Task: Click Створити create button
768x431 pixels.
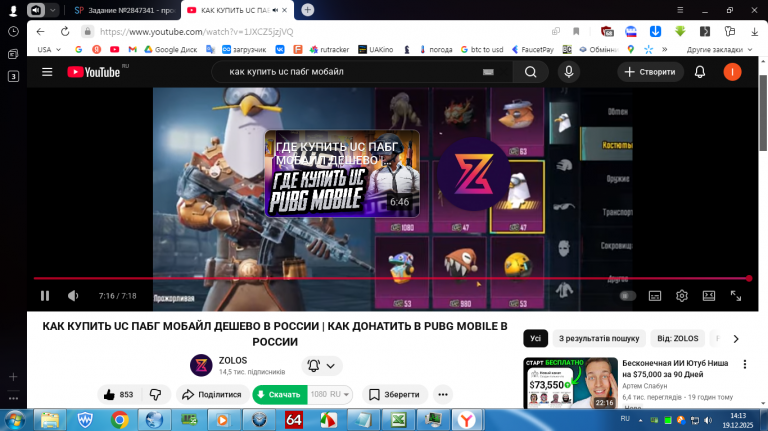Action: click(x=650, y=72)
